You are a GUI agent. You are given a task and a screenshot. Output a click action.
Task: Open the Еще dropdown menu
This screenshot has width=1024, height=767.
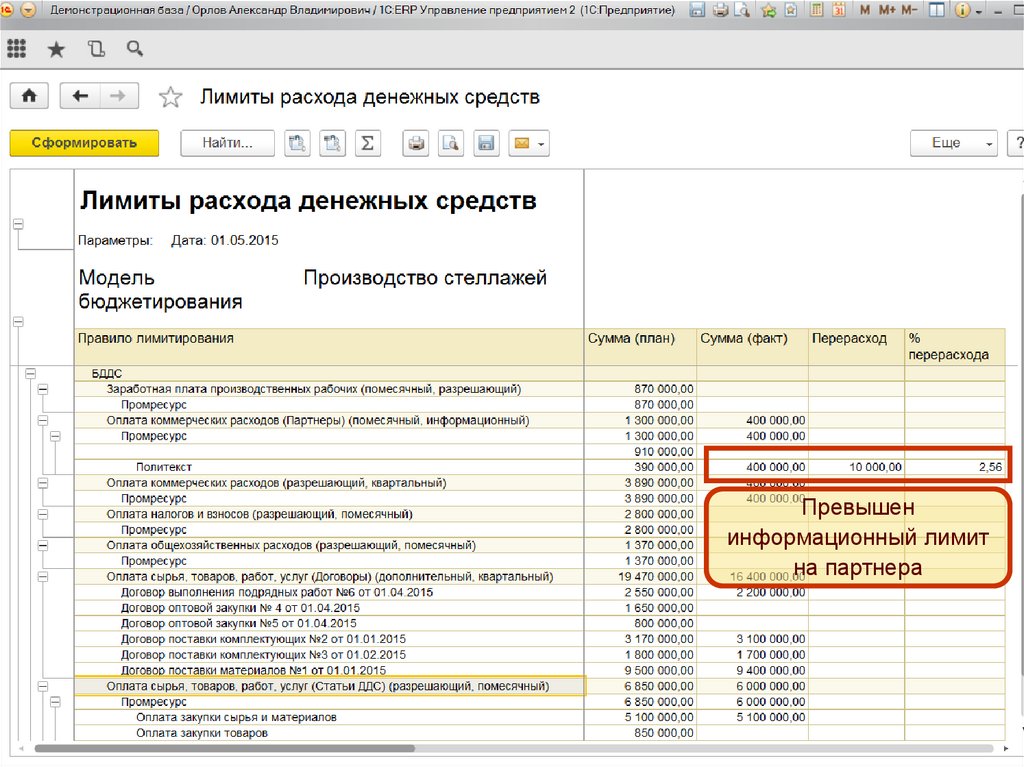[x=952, y=143]
